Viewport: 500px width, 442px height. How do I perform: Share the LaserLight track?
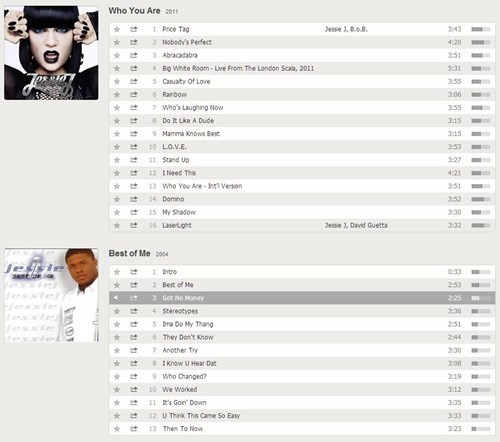pyautogui.click(x=134, y=225)
